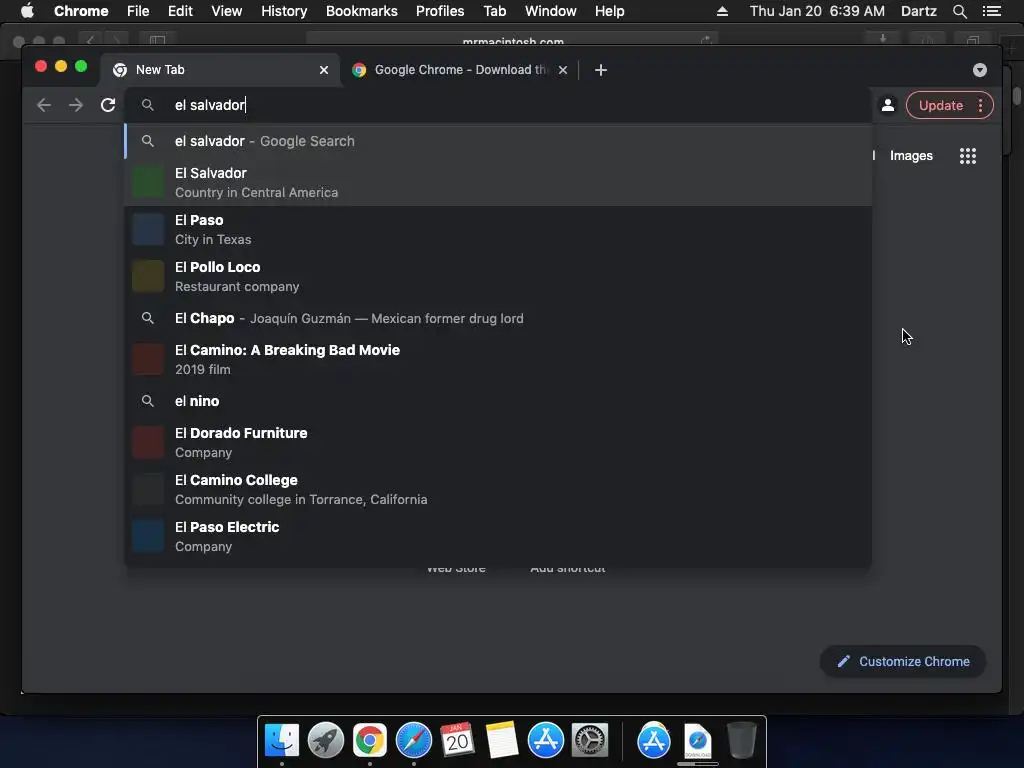Viewport: 1024px width, 768px height.
Task: Open the History menu
Action: pyautogui.click(x=284, y=11)
